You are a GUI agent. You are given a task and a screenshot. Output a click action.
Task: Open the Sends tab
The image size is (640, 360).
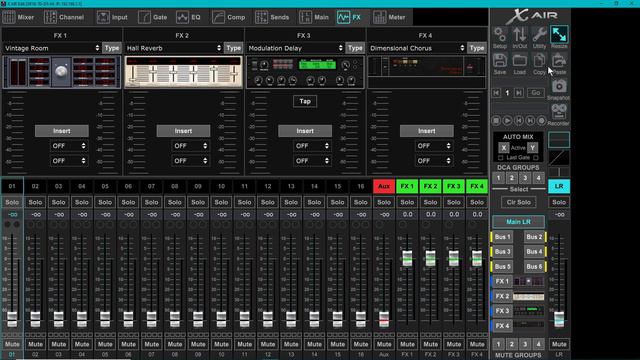[272, 17]
